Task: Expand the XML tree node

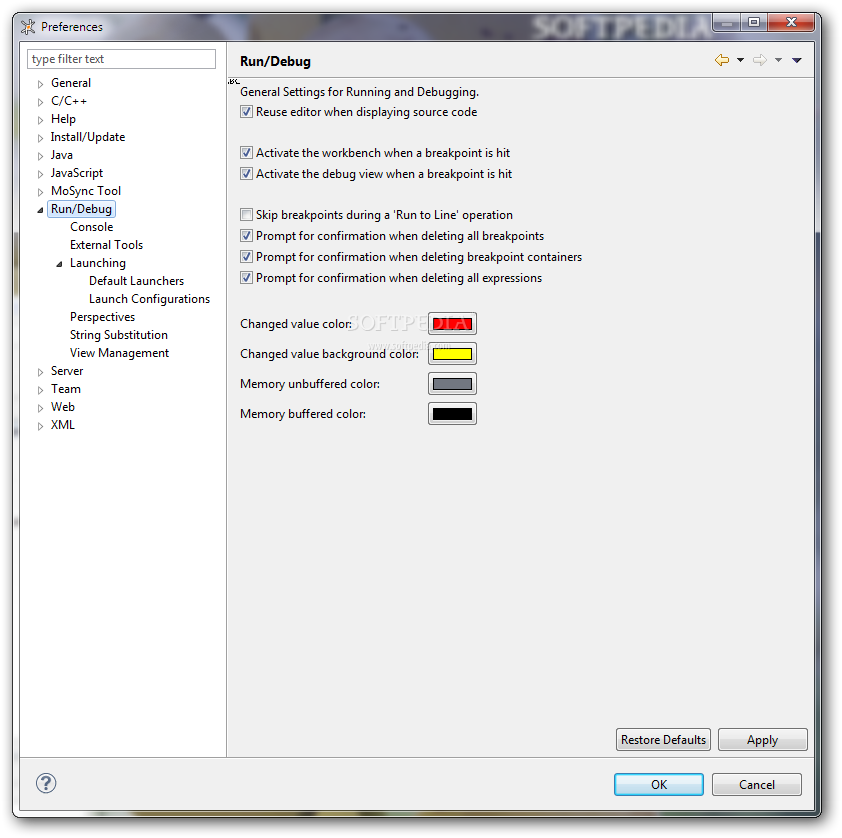Action: coord(40,426)
